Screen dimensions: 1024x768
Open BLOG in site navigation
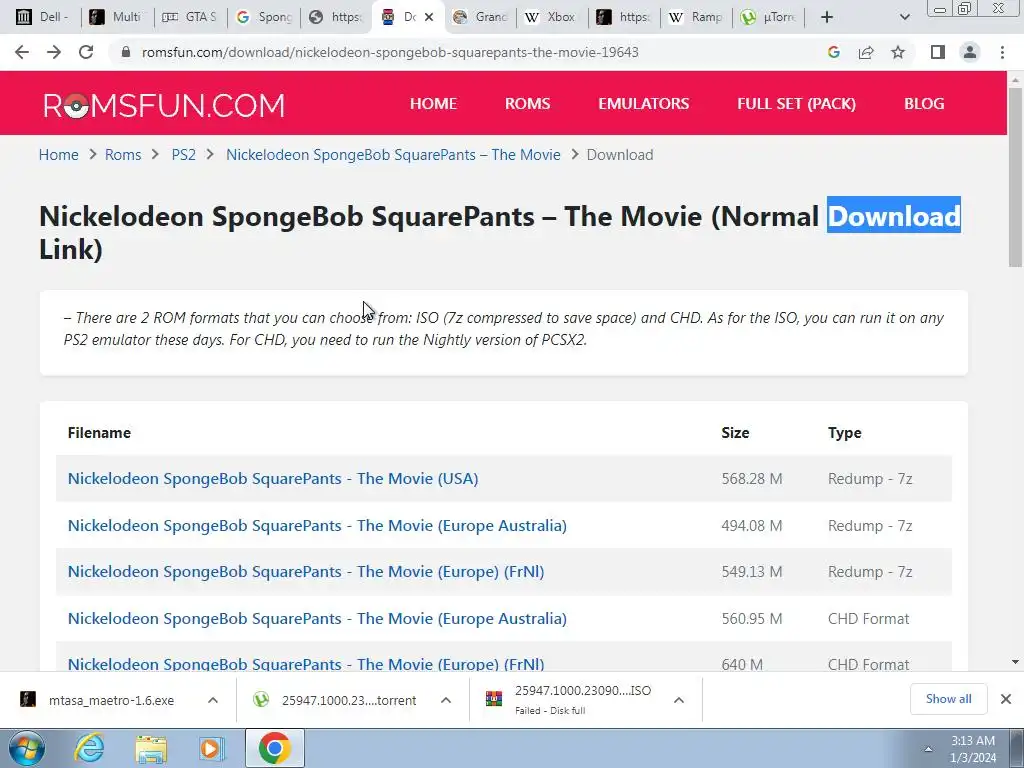point(924,104)
